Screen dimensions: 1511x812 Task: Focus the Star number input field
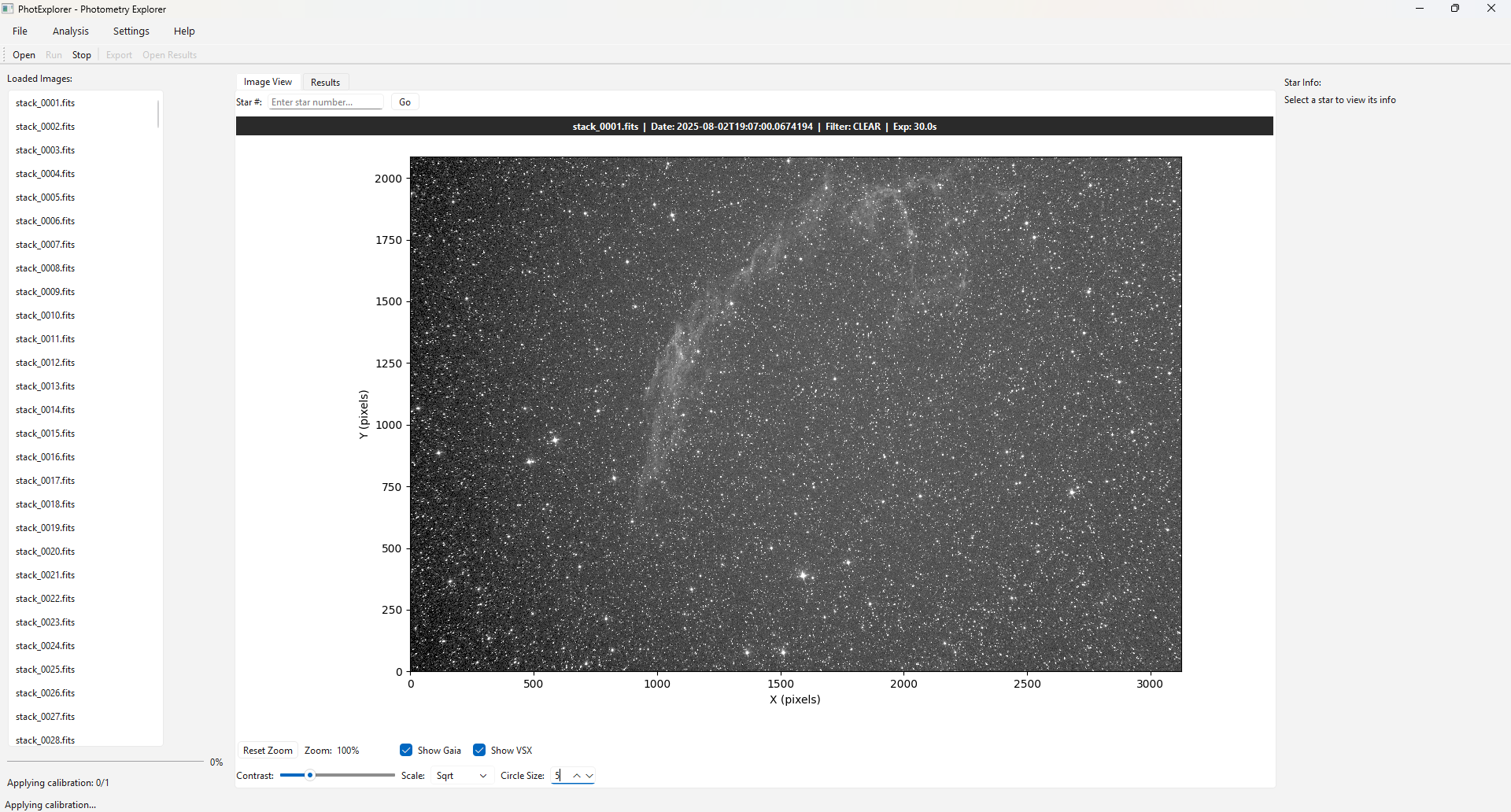tap(325, 102)
